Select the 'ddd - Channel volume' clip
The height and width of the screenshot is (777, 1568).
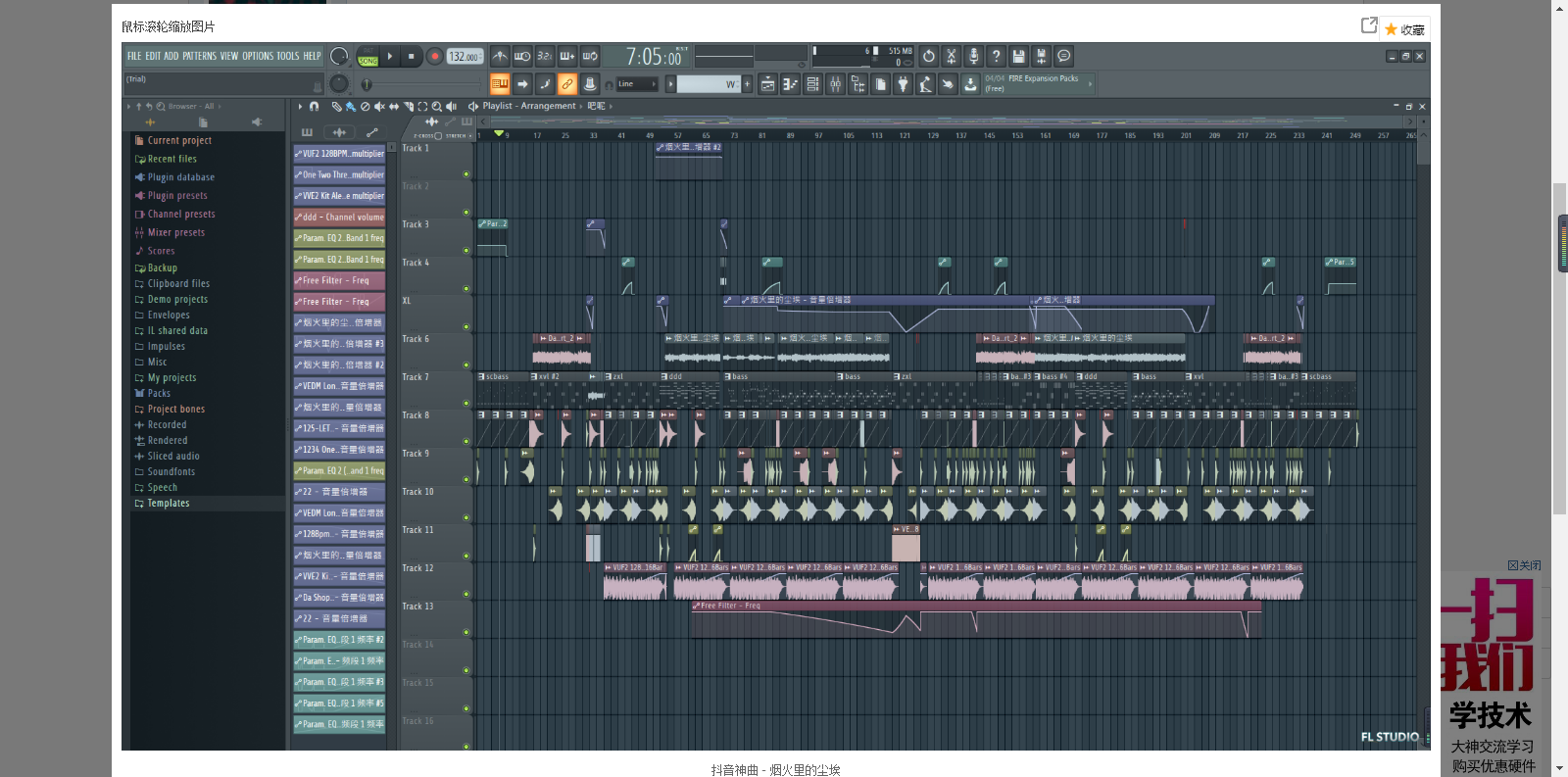pyautogui.click(x=339, y=218)
